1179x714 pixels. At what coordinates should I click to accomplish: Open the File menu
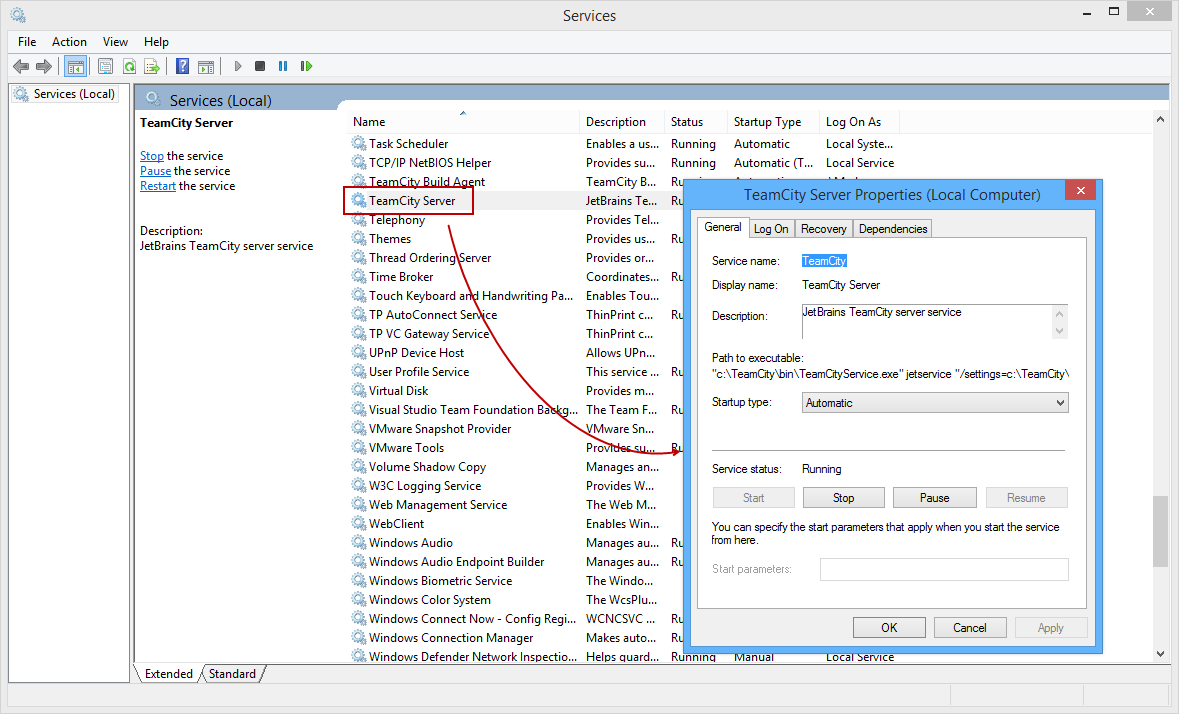pos(27,42)
